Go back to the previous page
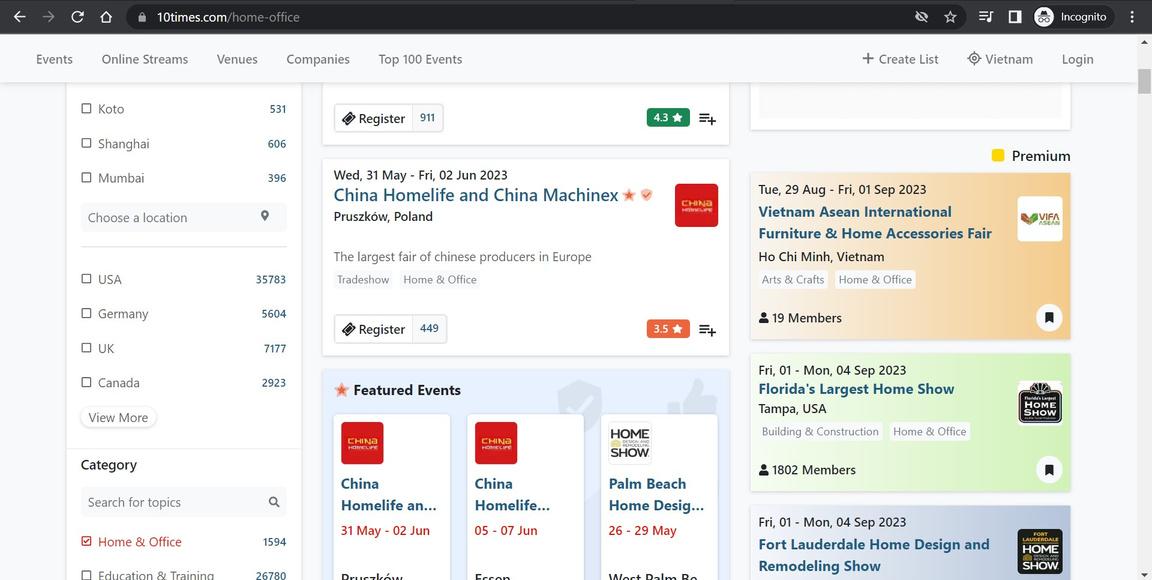The height and width of the screenshot is (580, 1152). [x=20, y=17]
